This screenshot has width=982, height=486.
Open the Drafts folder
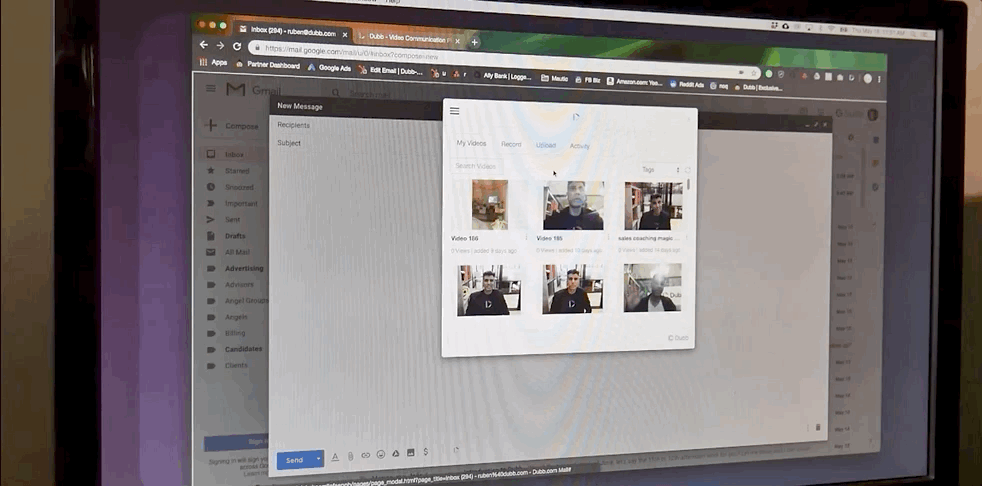235,235
